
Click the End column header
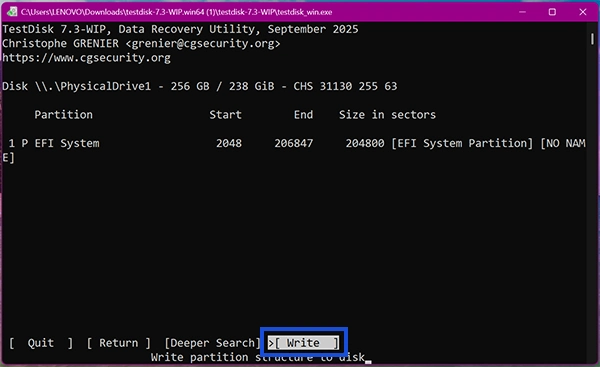point(303,115)
